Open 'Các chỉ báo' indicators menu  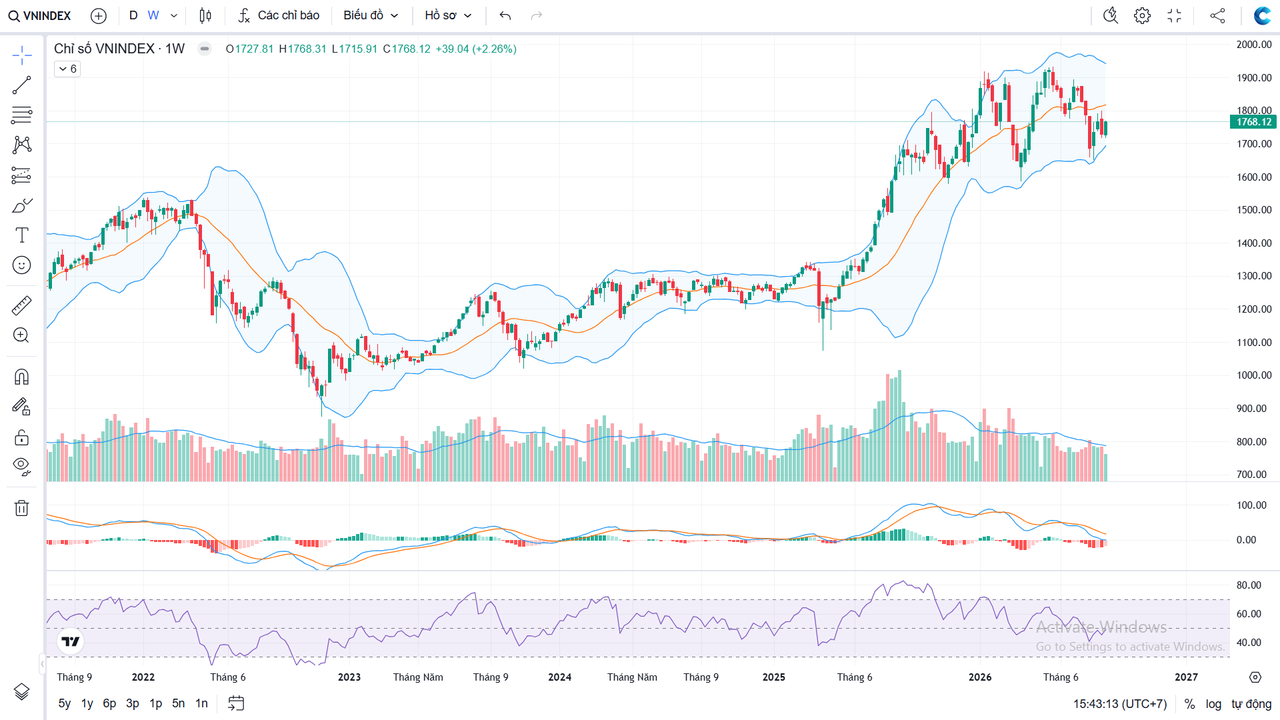point(279,16)
